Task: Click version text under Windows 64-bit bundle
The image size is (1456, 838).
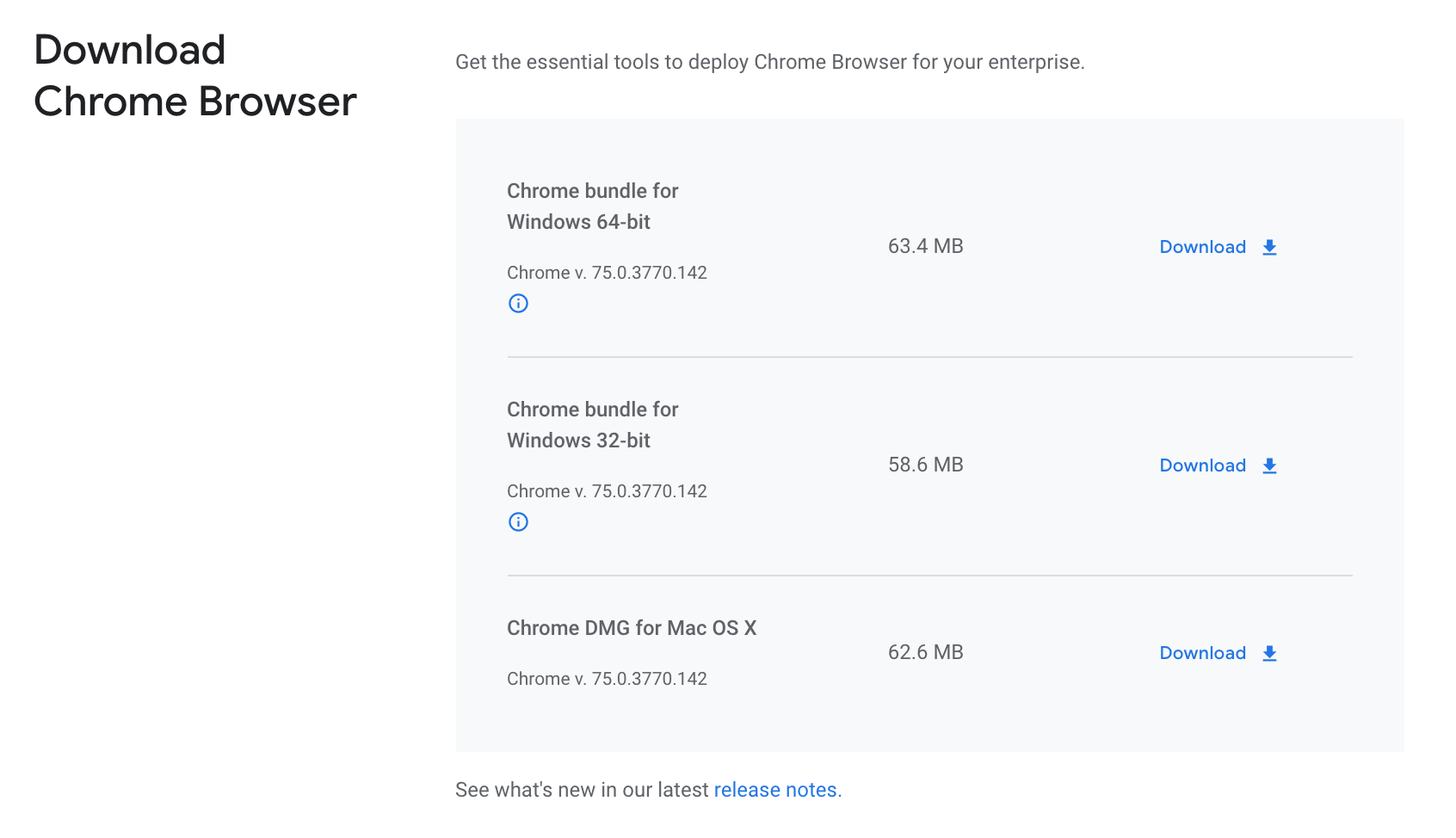Action: (x=607, y=273)
